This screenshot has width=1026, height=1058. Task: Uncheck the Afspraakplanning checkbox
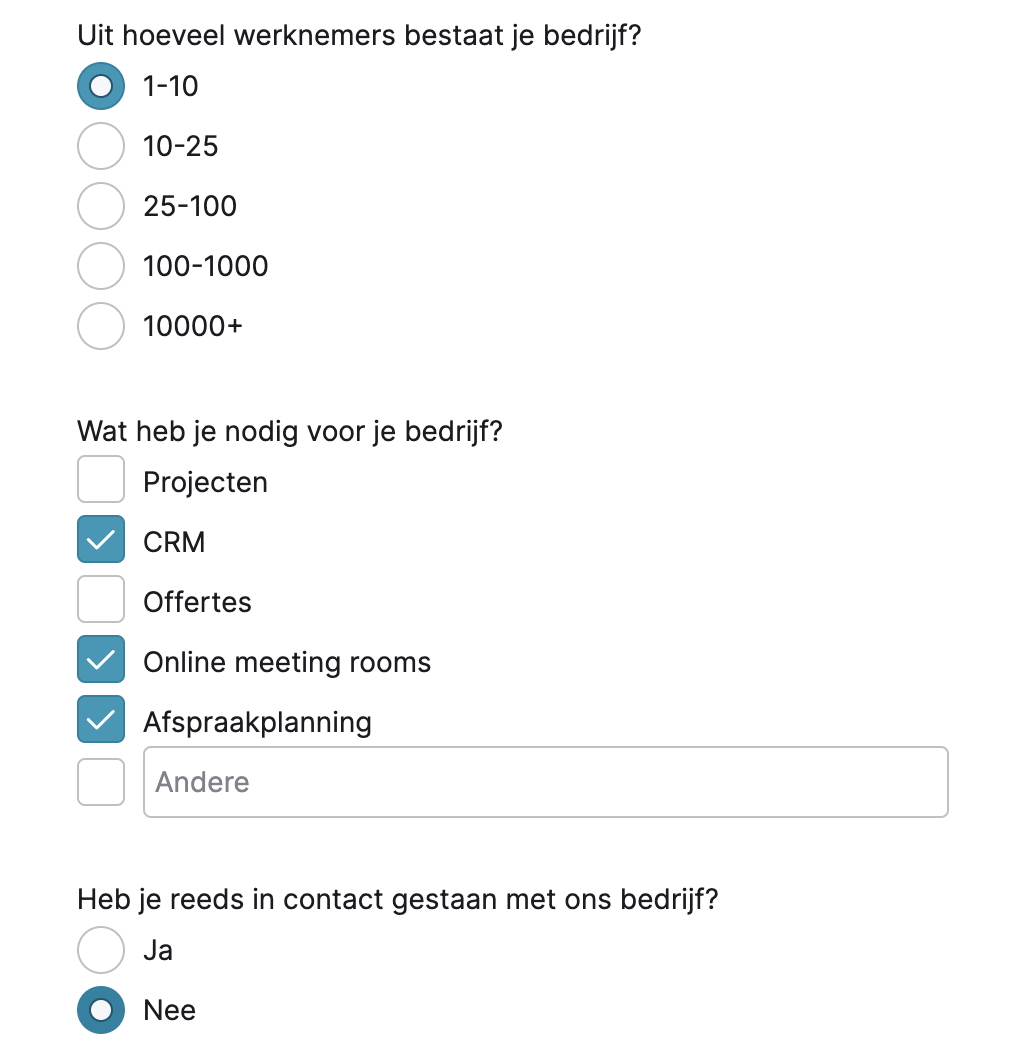(101, 720)
